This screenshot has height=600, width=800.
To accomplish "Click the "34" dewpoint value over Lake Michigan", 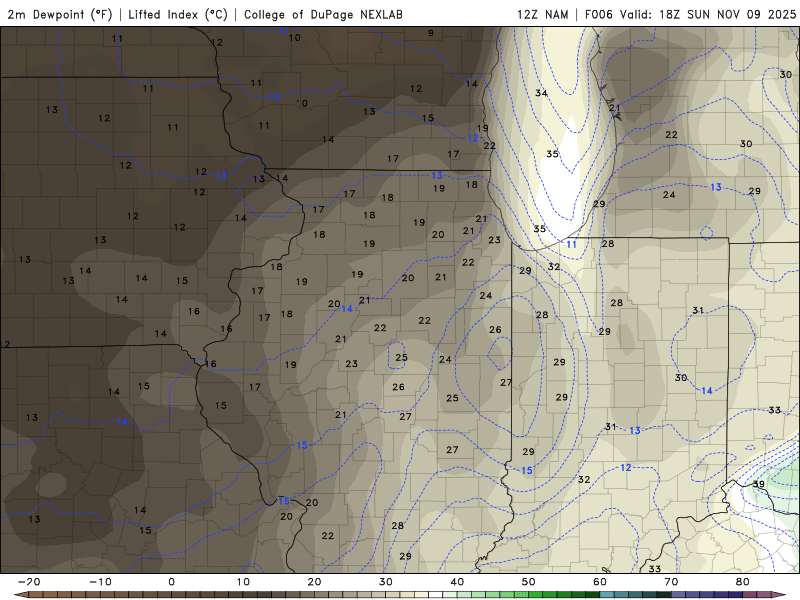I will (541, 93).
